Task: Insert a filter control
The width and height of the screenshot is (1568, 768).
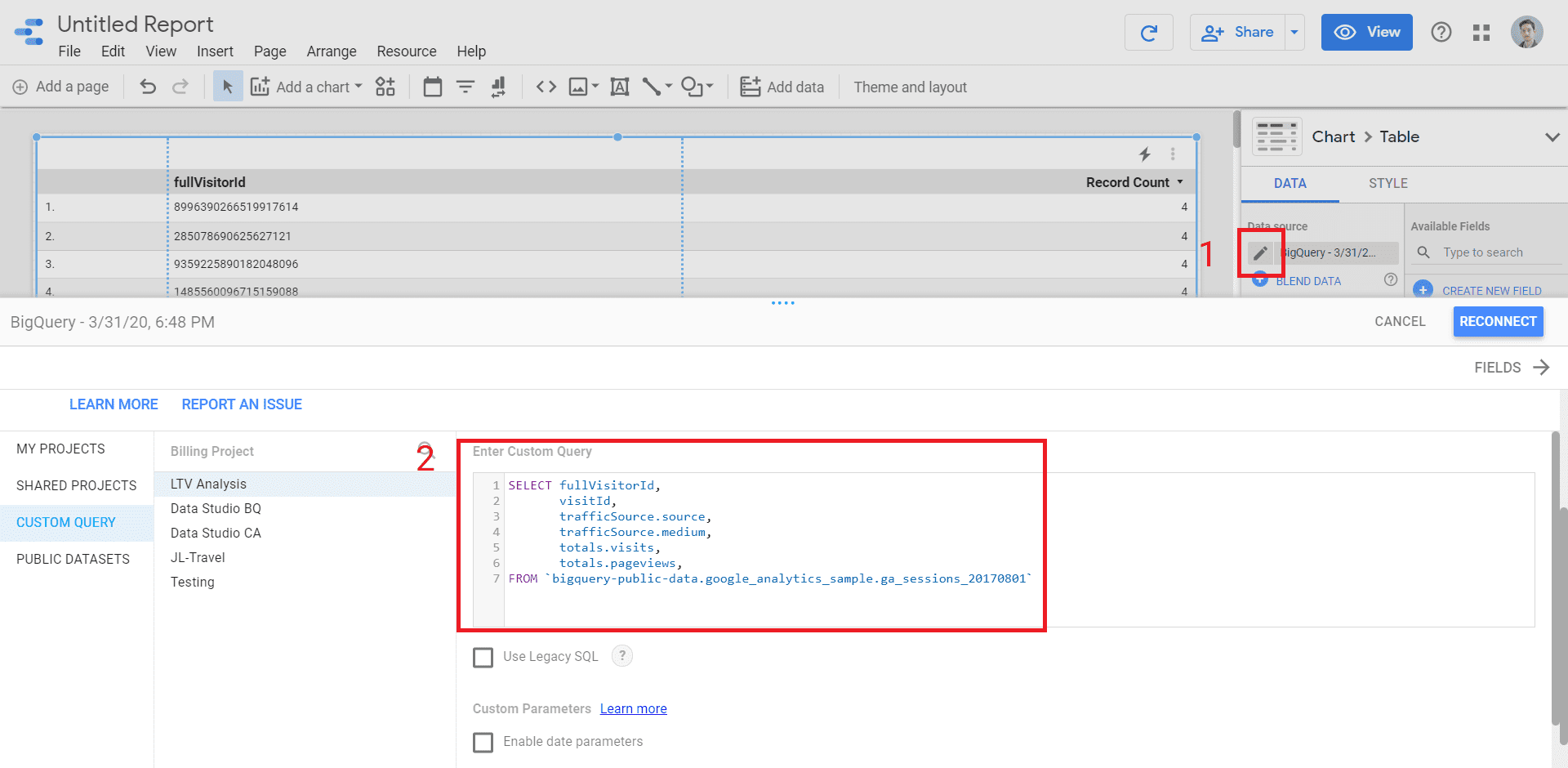Action: [x=465, y=87]
